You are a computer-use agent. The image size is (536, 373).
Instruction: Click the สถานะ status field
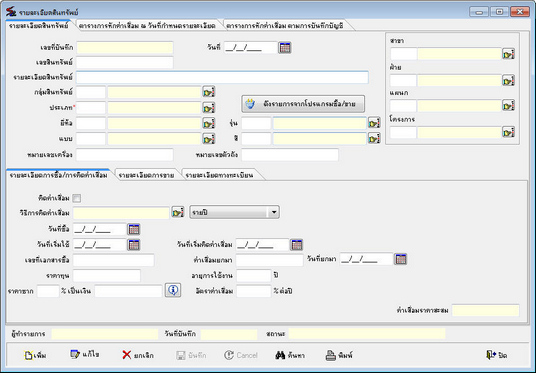(x=367, y=334)
